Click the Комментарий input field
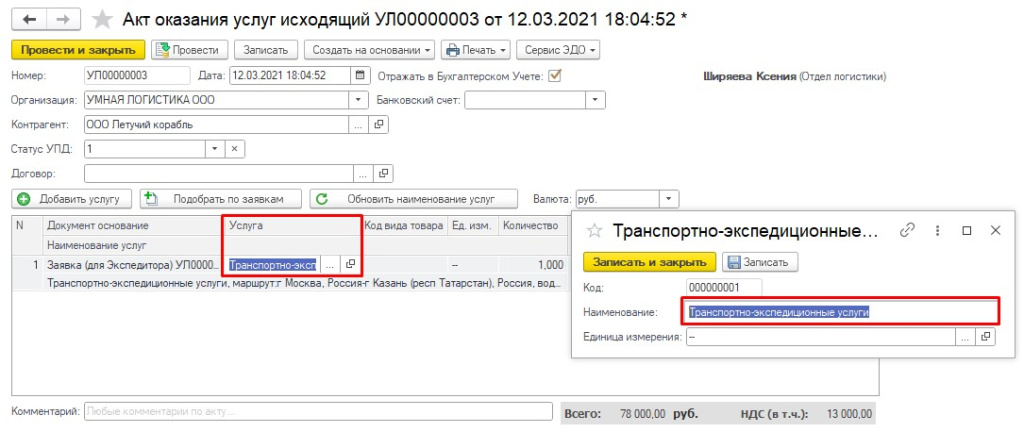The height and width of the screenshot is (432, 1024). [319, 412]
